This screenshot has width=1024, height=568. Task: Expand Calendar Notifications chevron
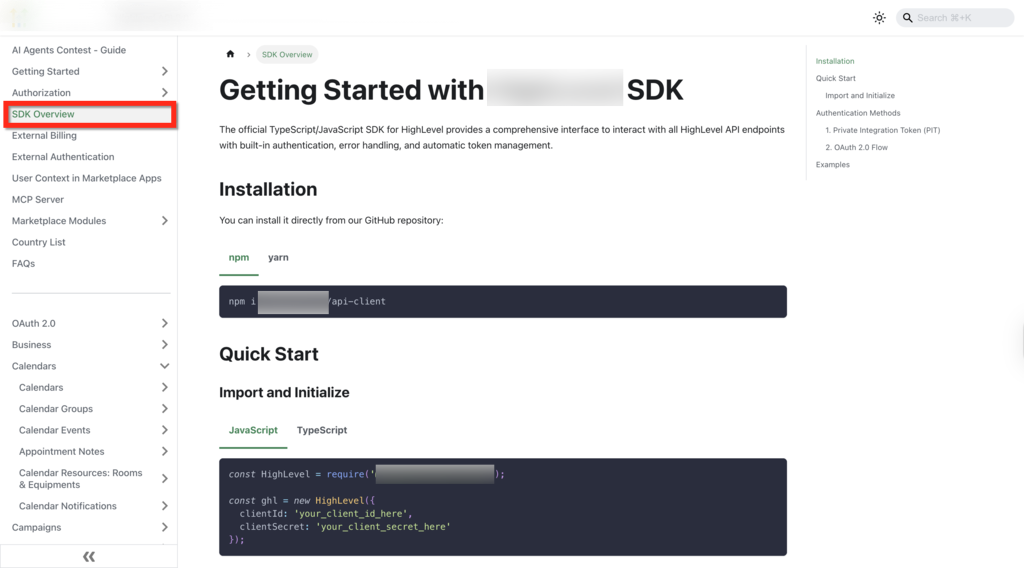(x=165, y=506)
